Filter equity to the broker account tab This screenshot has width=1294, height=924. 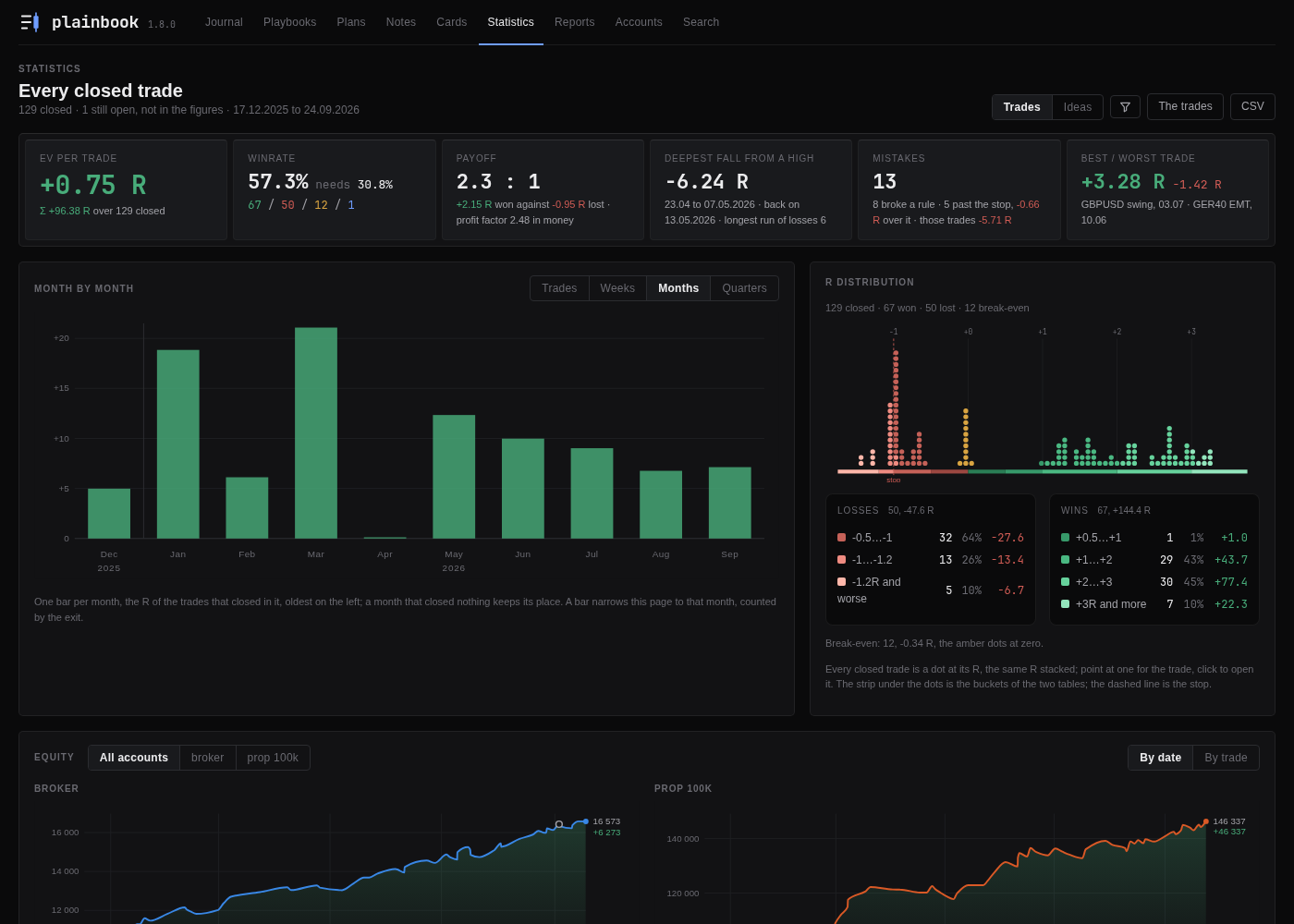(208, 758)
